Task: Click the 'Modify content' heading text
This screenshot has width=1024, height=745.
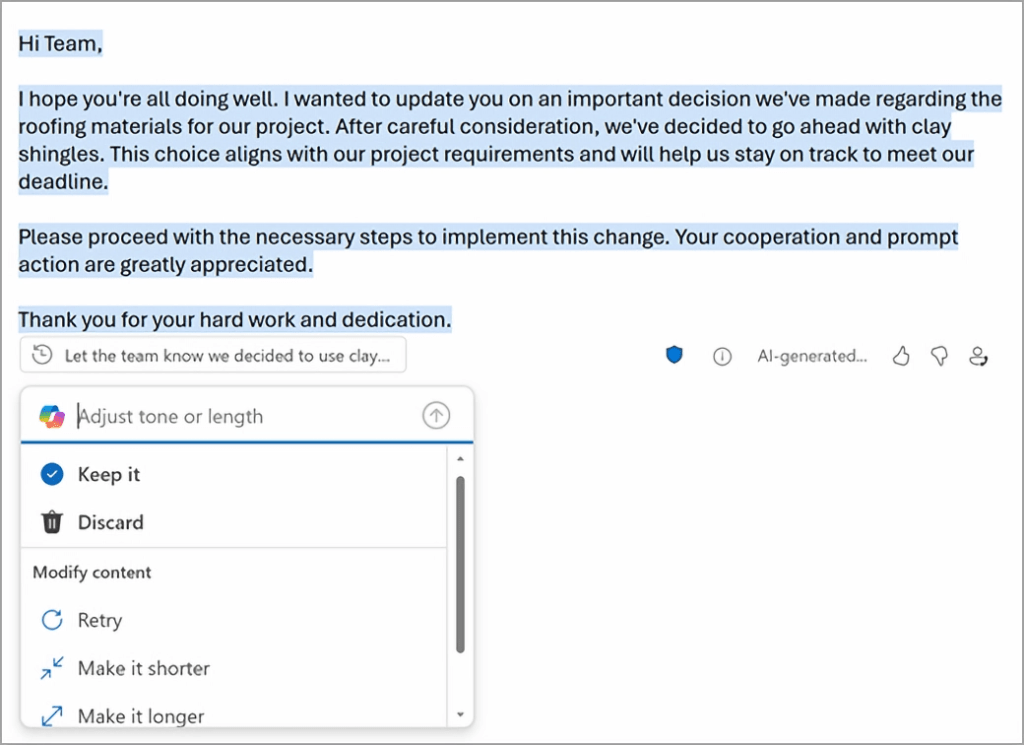Action: 92,572
